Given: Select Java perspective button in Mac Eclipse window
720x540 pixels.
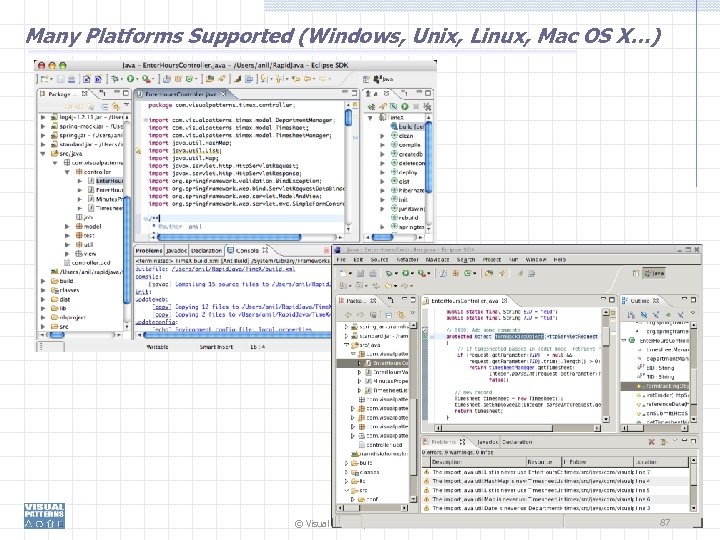Looking at the screenshot, I should pos(384,79).
